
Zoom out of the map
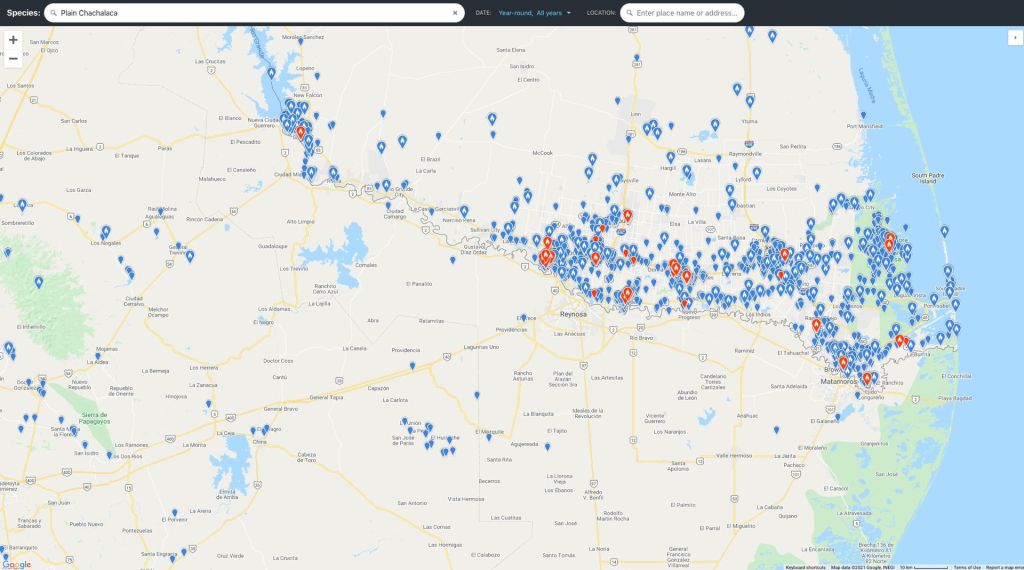[x=13, y=59]
